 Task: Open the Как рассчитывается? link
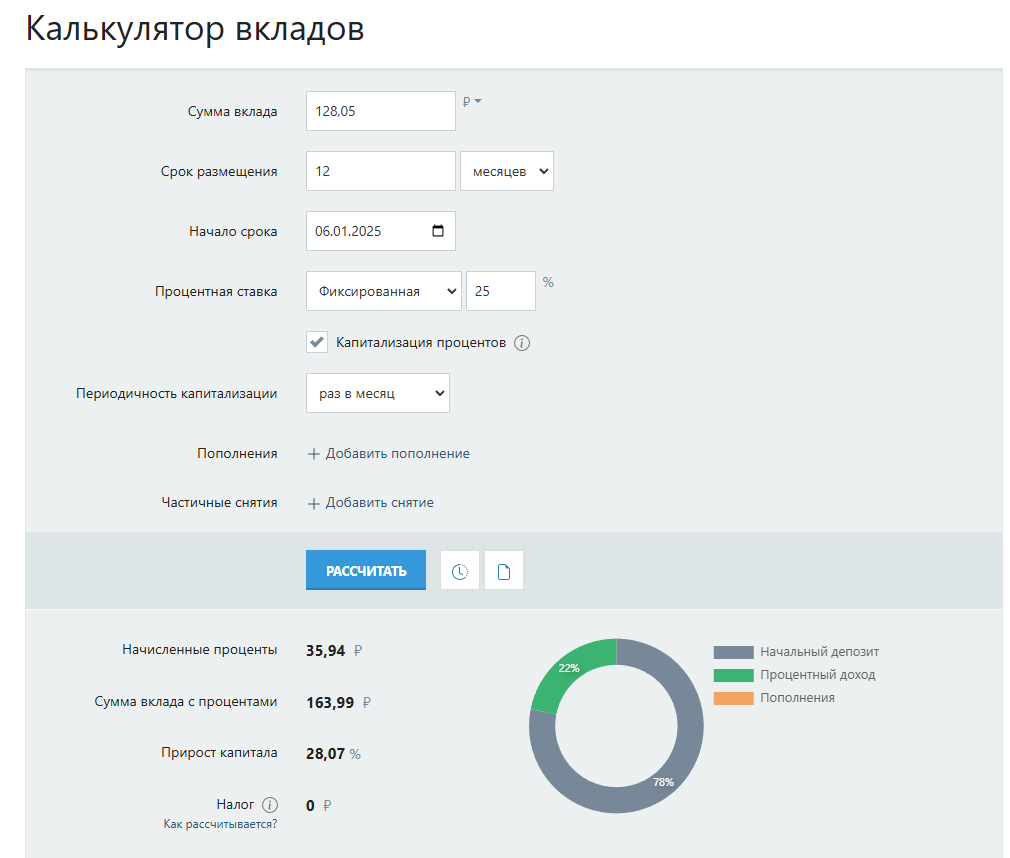[221, 824]
